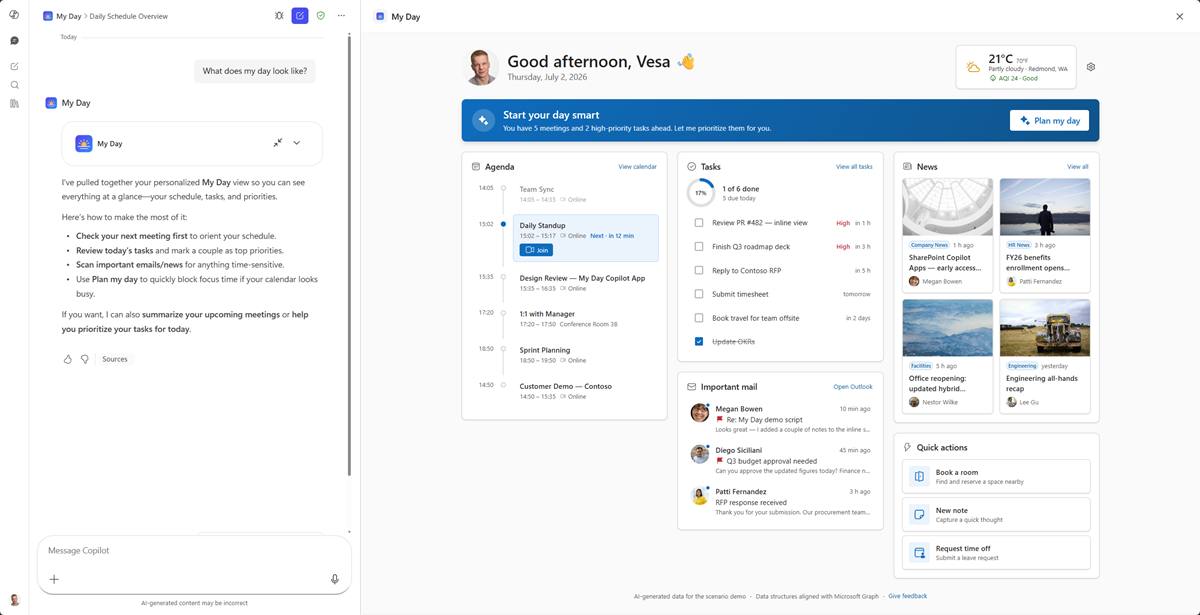Open Megan Bowen's My Day demo script email

780,419
